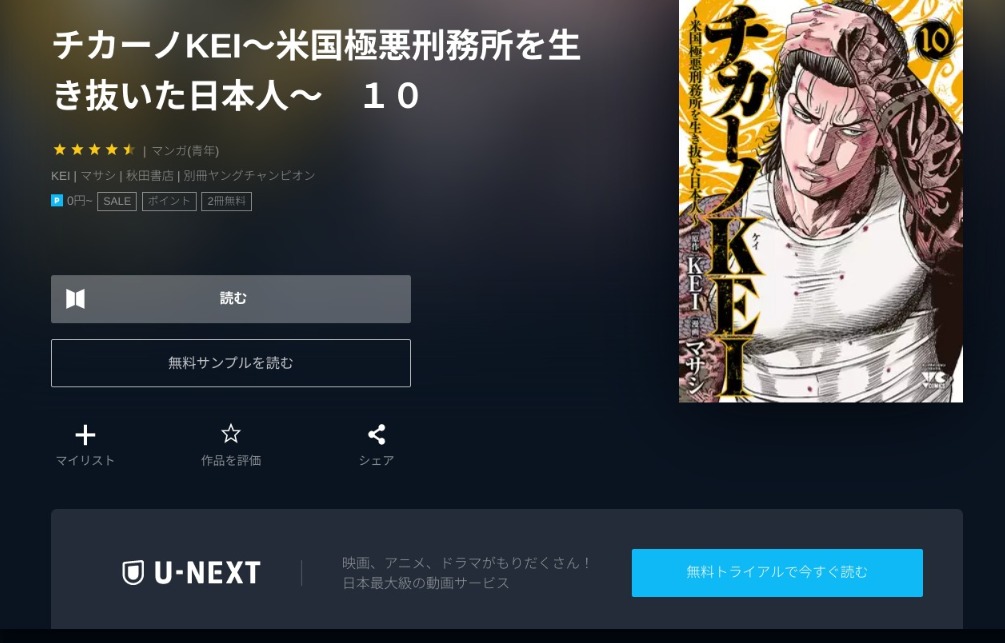Click the volume 10 badge on cover
The height and width of the screenshot is (643, 1005).
tap(933, 40)
